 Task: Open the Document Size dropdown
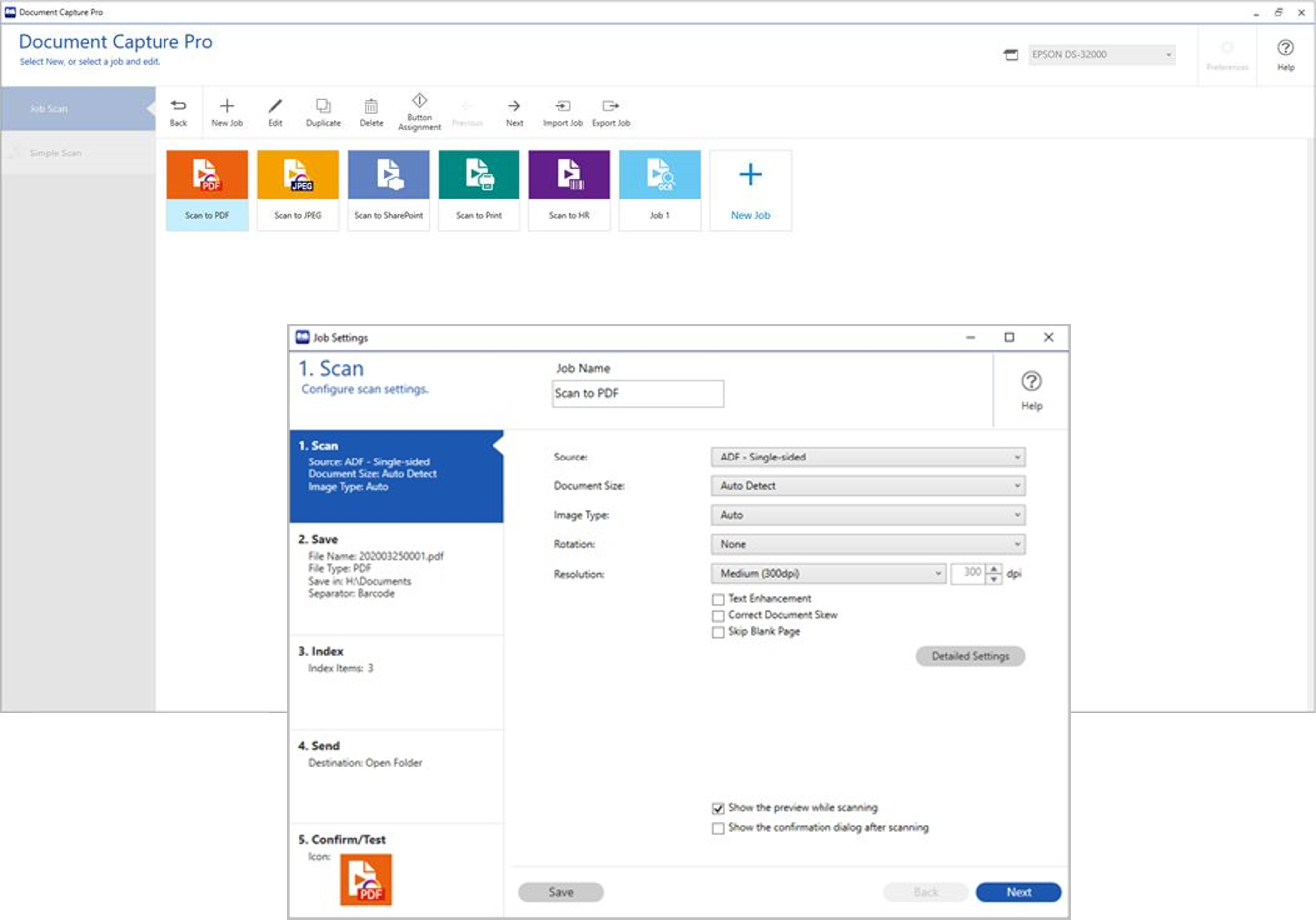click(867, 486)
